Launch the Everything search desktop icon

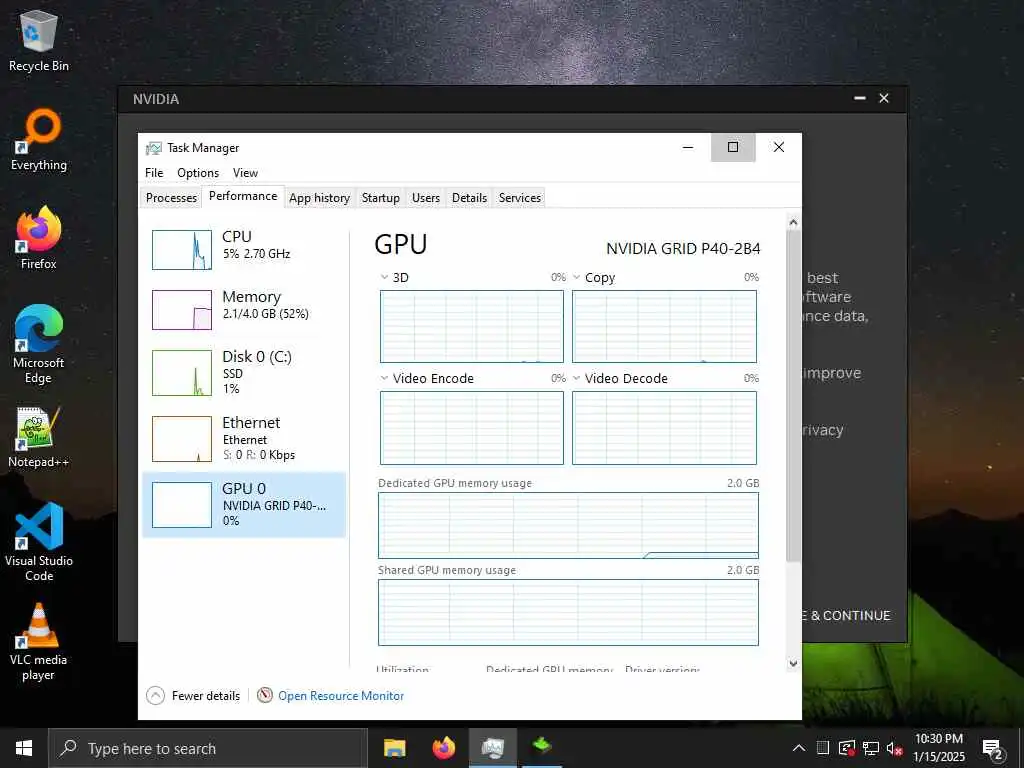[39, 140]
